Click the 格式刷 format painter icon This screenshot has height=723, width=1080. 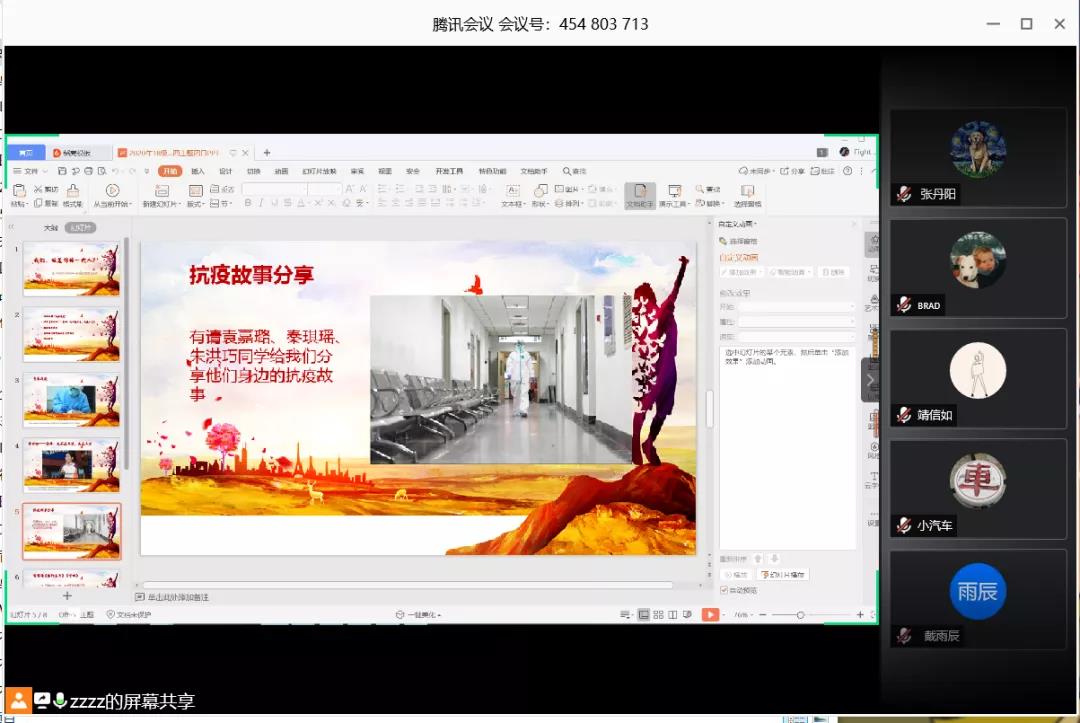click(x=73, y=190)
